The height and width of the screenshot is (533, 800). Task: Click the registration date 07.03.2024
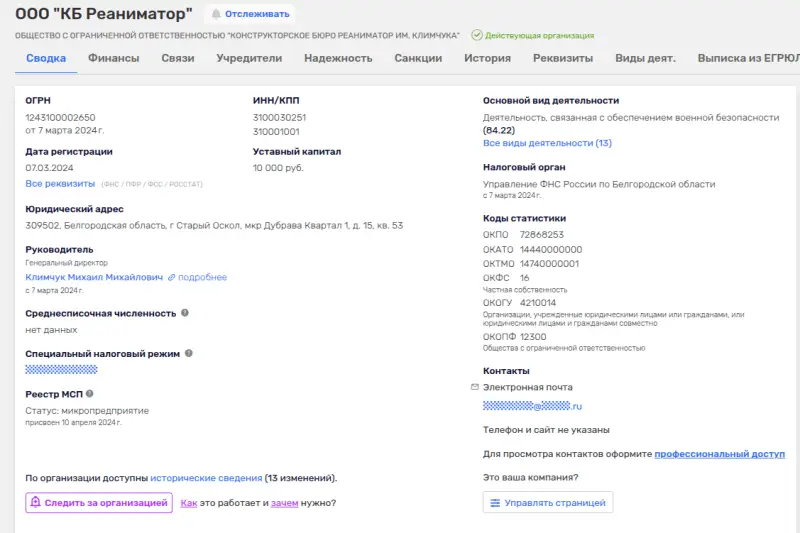point(49,168)
